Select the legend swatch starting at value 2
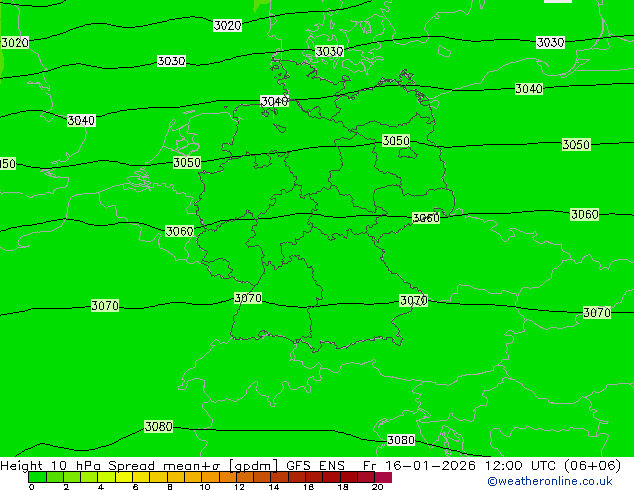The height and width of the screenshot is (490, 634). point(72,477)
